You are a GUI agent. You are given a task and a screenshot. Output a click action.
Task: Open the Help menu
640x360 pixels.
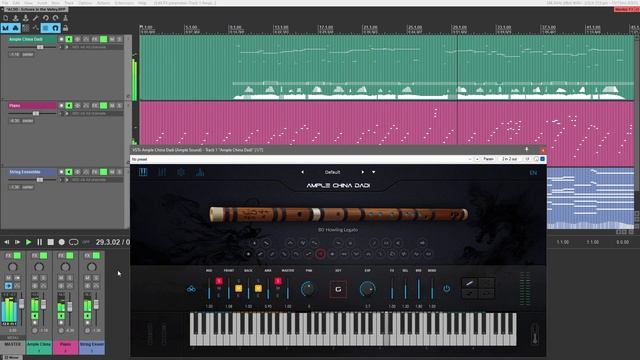coord(142,2)
